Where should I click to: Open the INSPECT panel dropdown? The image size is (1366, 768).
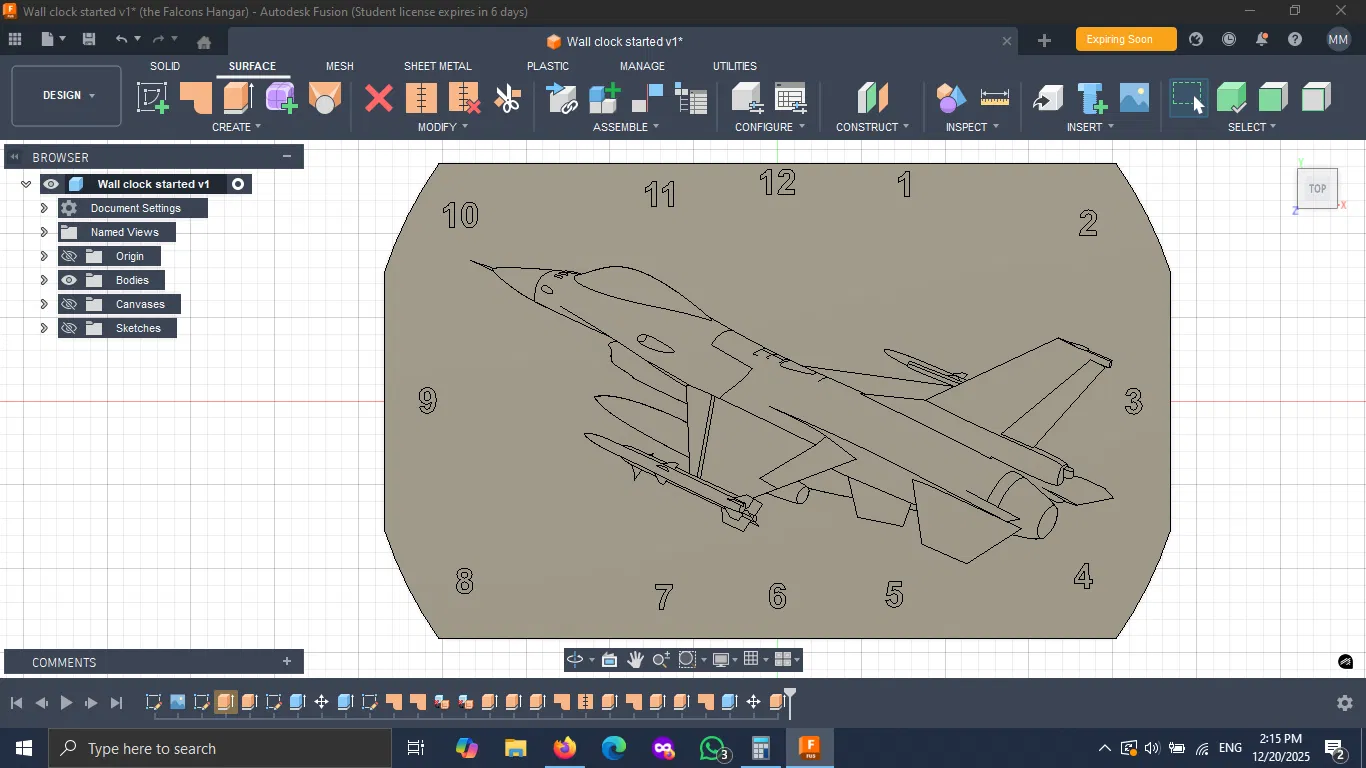point(973,127)
